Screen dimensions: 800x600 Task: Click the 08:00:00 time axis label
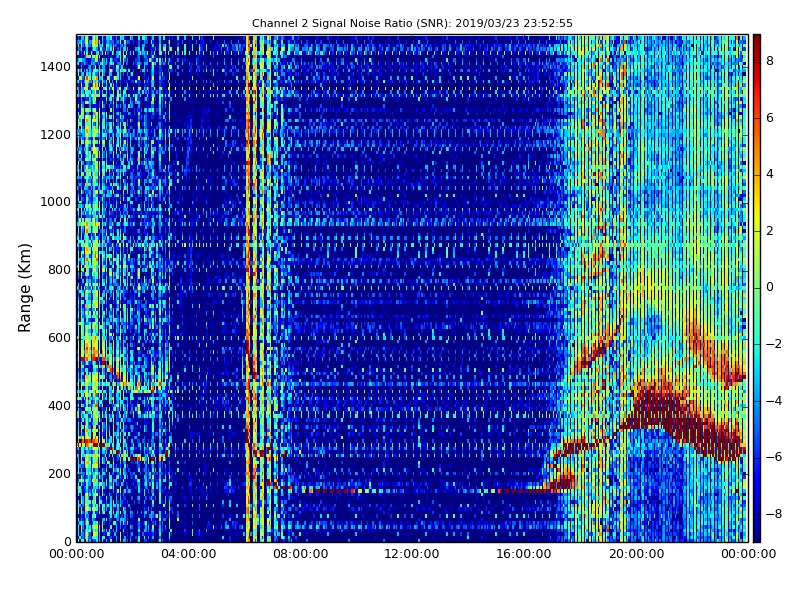pos(301,554)
